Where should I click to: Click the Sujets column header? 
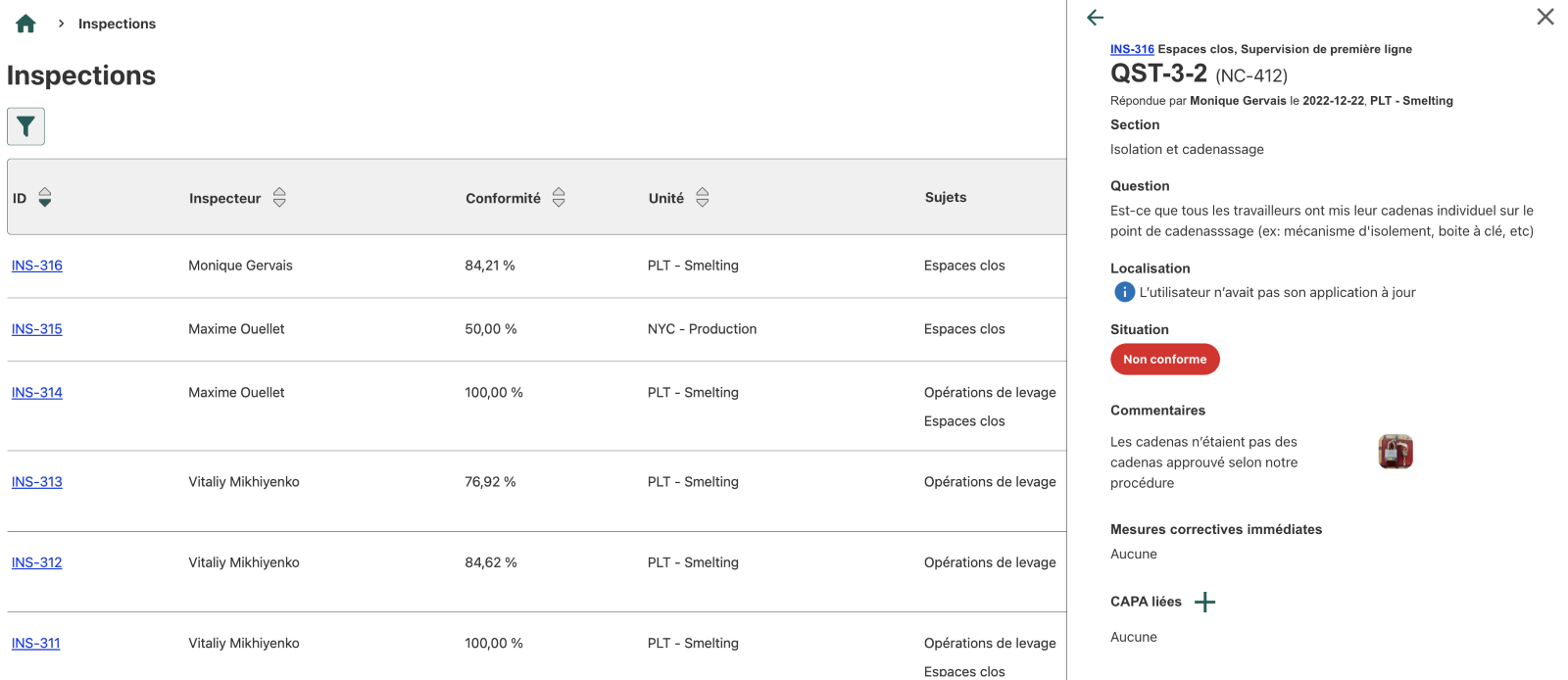click(x=946, y=197)
